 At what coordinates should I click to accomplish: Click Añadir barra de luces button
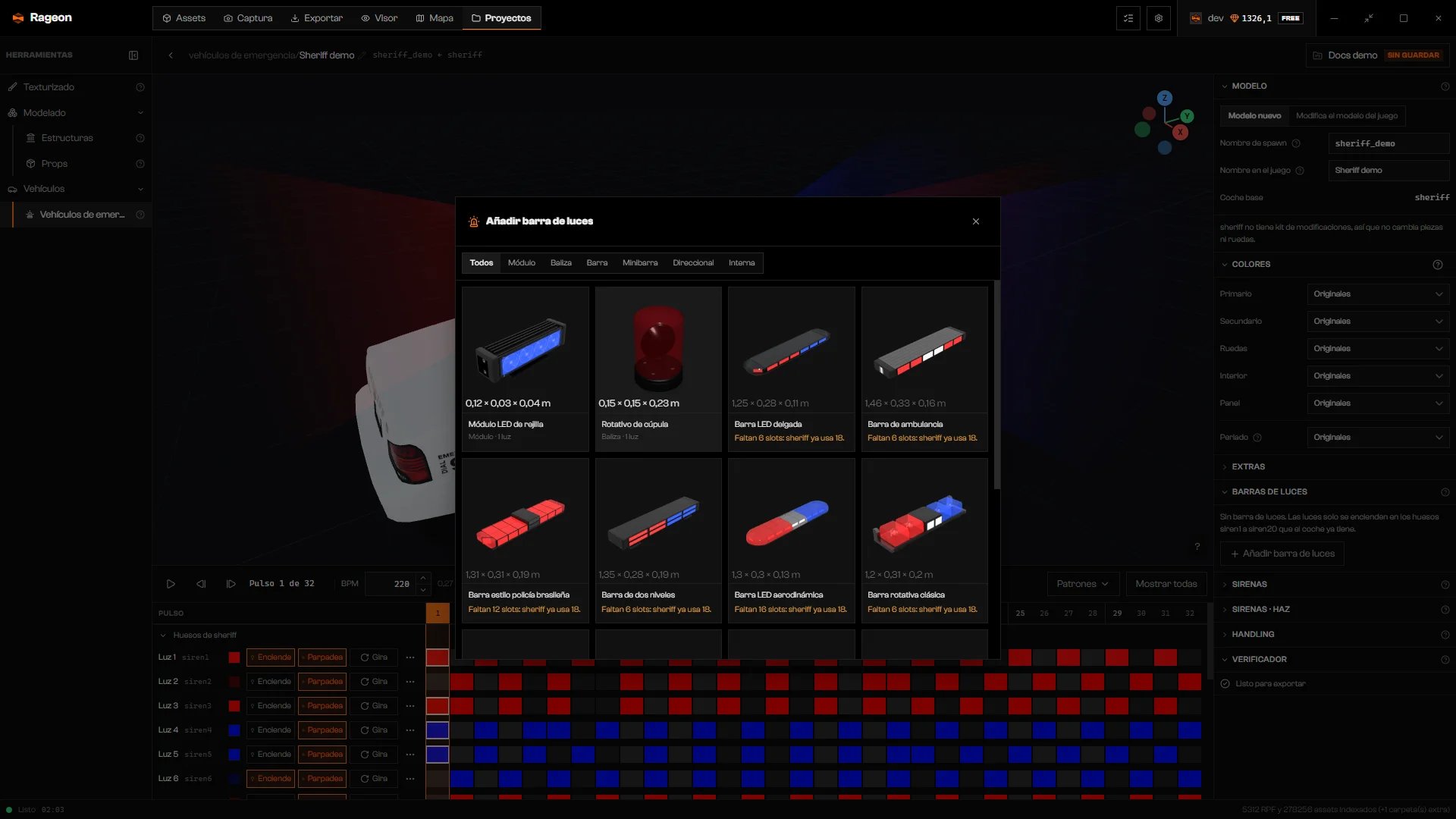click(x=1282, y=554)
